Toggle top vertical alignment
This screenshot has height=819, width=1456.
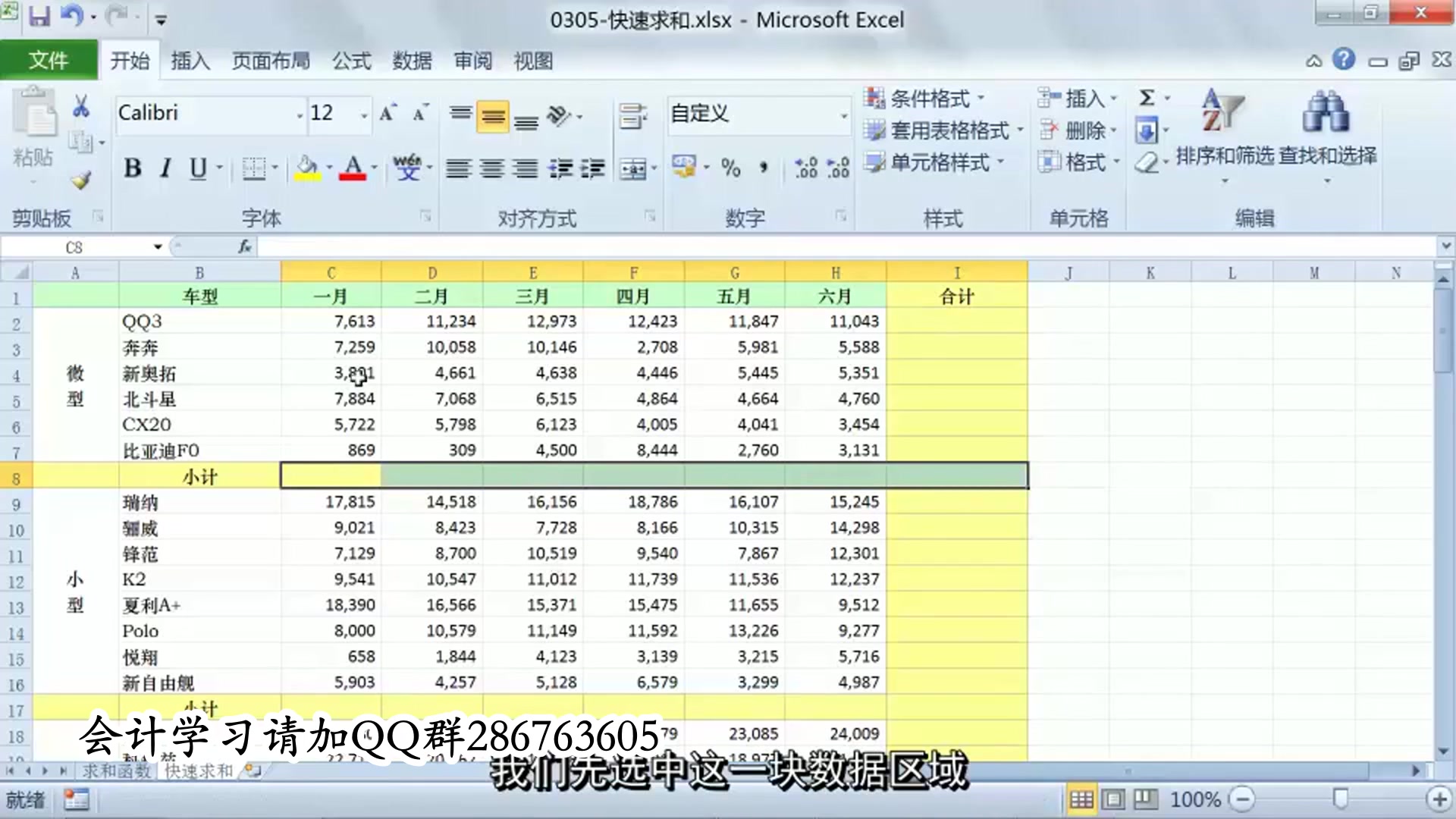click(460, 116)
